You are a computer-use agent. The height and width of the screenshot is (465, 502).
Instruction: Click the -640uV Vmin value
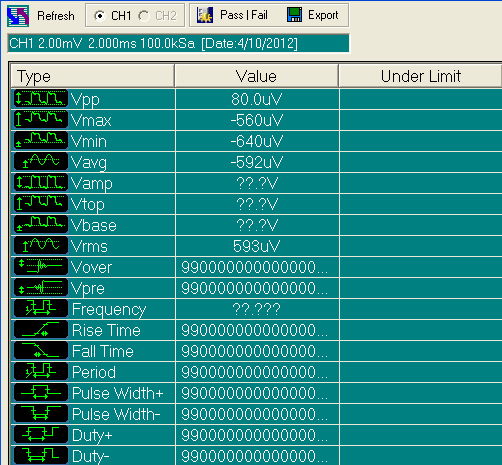pyautogui.click(x=256, y=141)
